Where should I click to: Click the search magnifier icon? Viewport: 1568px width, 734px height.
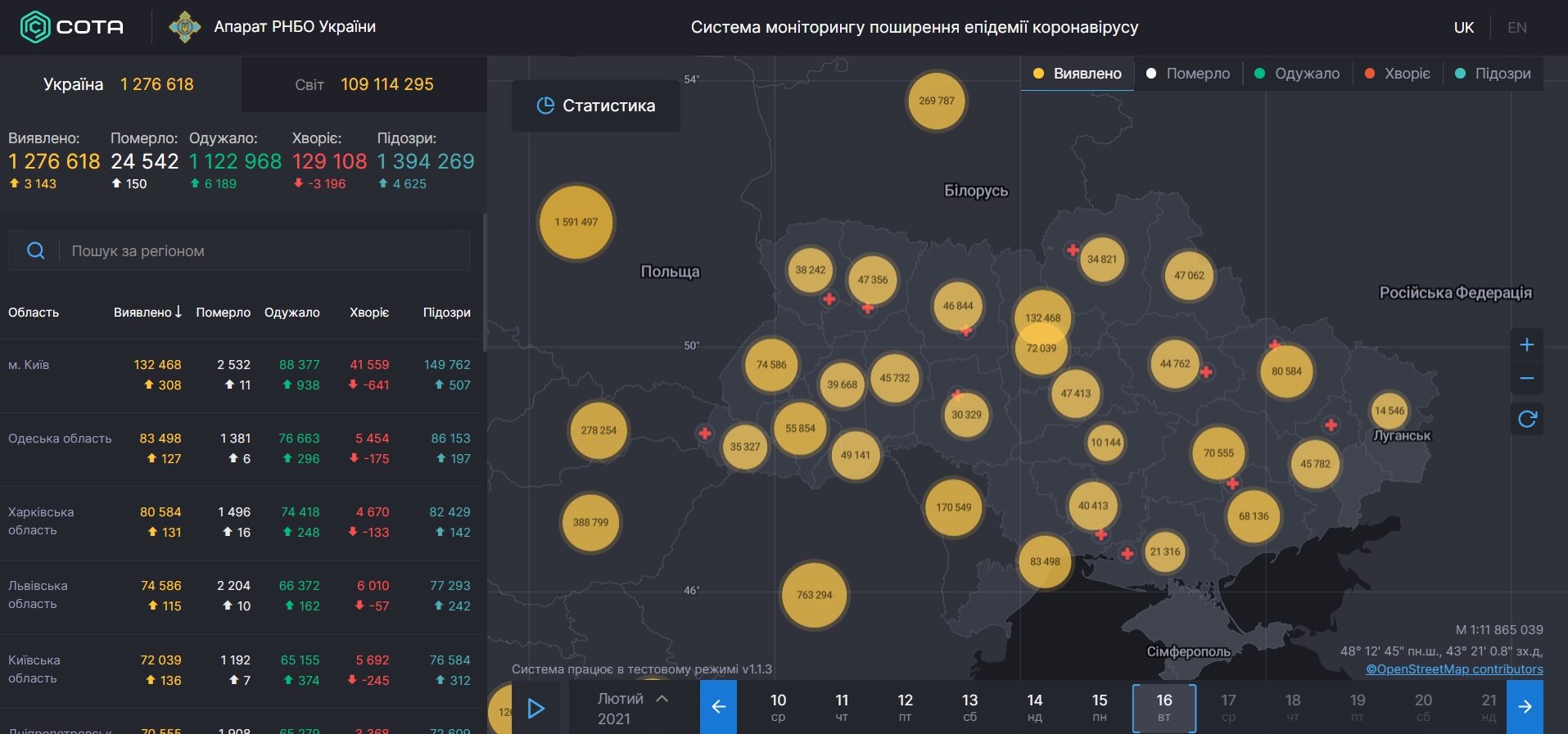pos(36,250)
